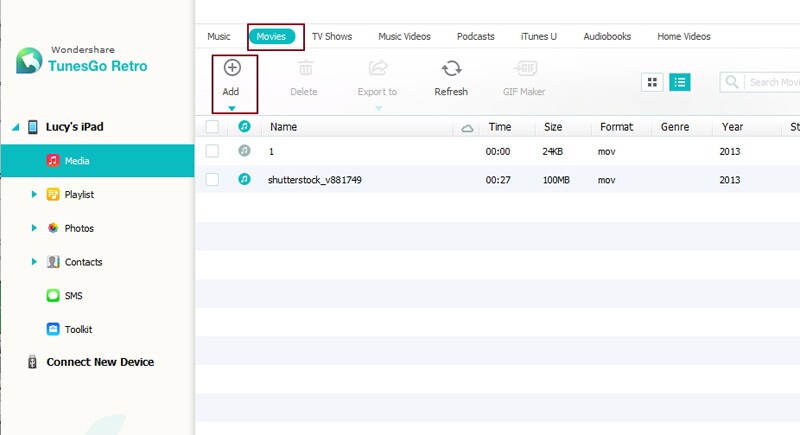Click the cloud column header icon
This screenshot has width=800, height=435.
467,129
